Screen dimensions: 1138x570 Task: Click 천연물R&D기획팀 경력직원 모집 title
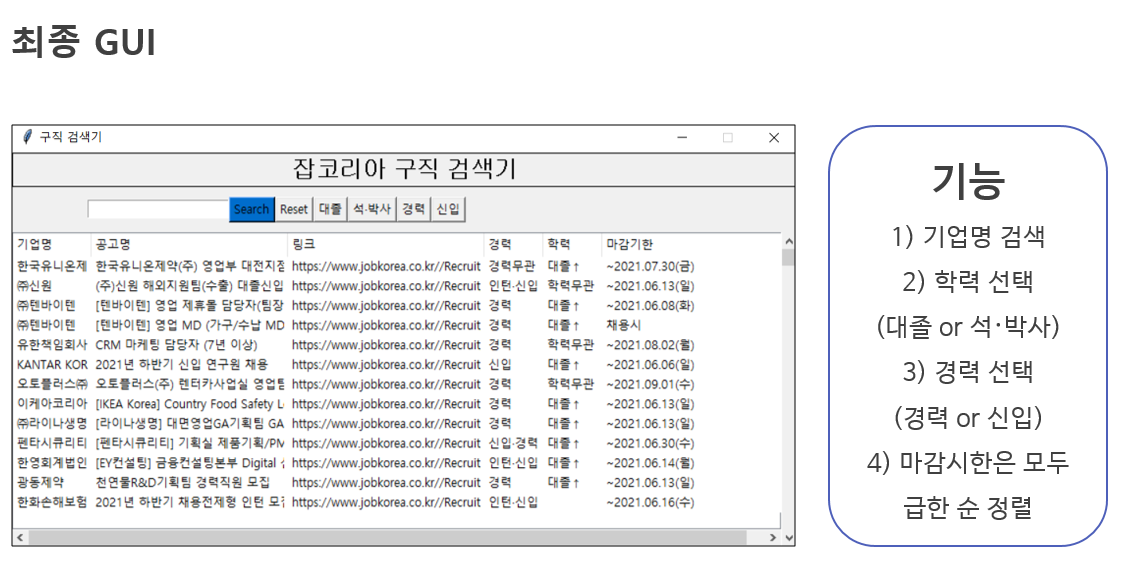(182, 482)
